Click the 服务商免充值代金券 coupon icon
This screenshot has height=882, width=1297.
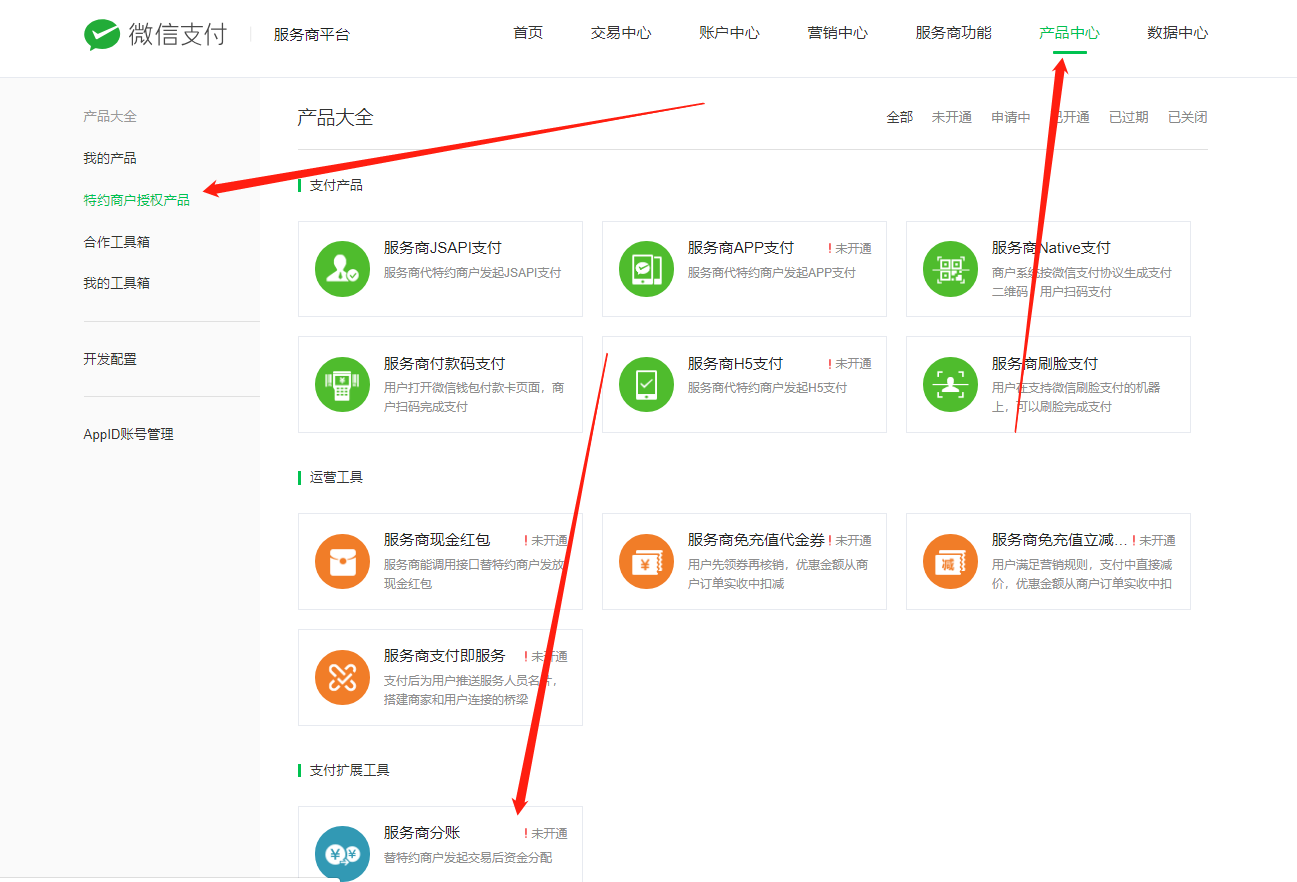click(x=646, y=561)
